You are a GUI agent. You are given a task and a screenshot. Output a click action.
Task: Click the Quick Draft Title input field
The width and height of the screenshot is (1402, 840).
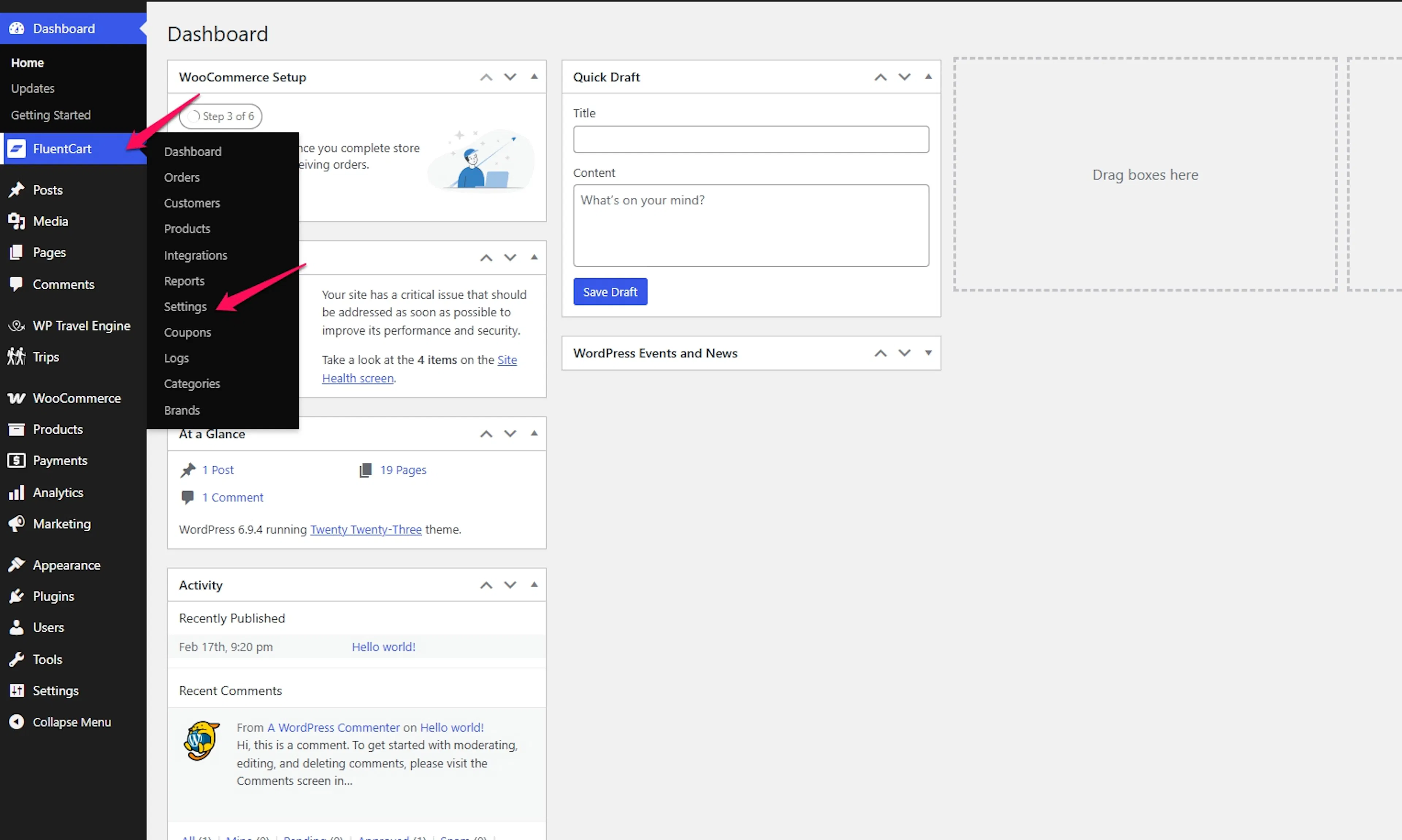[x=751, y=139]
